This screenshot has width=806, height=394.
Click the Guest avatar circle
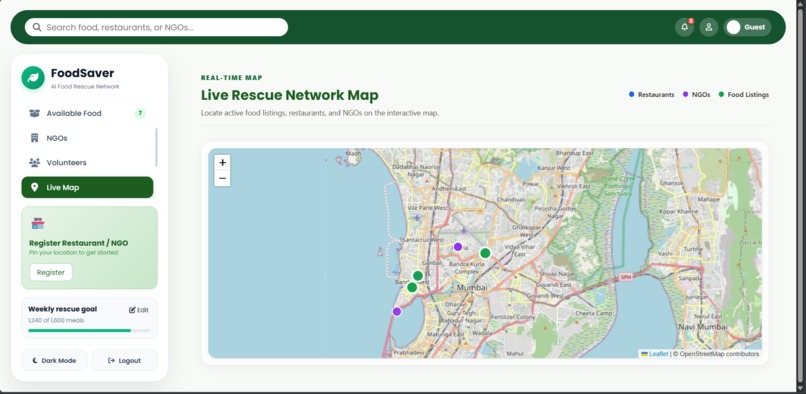[734, 27]
